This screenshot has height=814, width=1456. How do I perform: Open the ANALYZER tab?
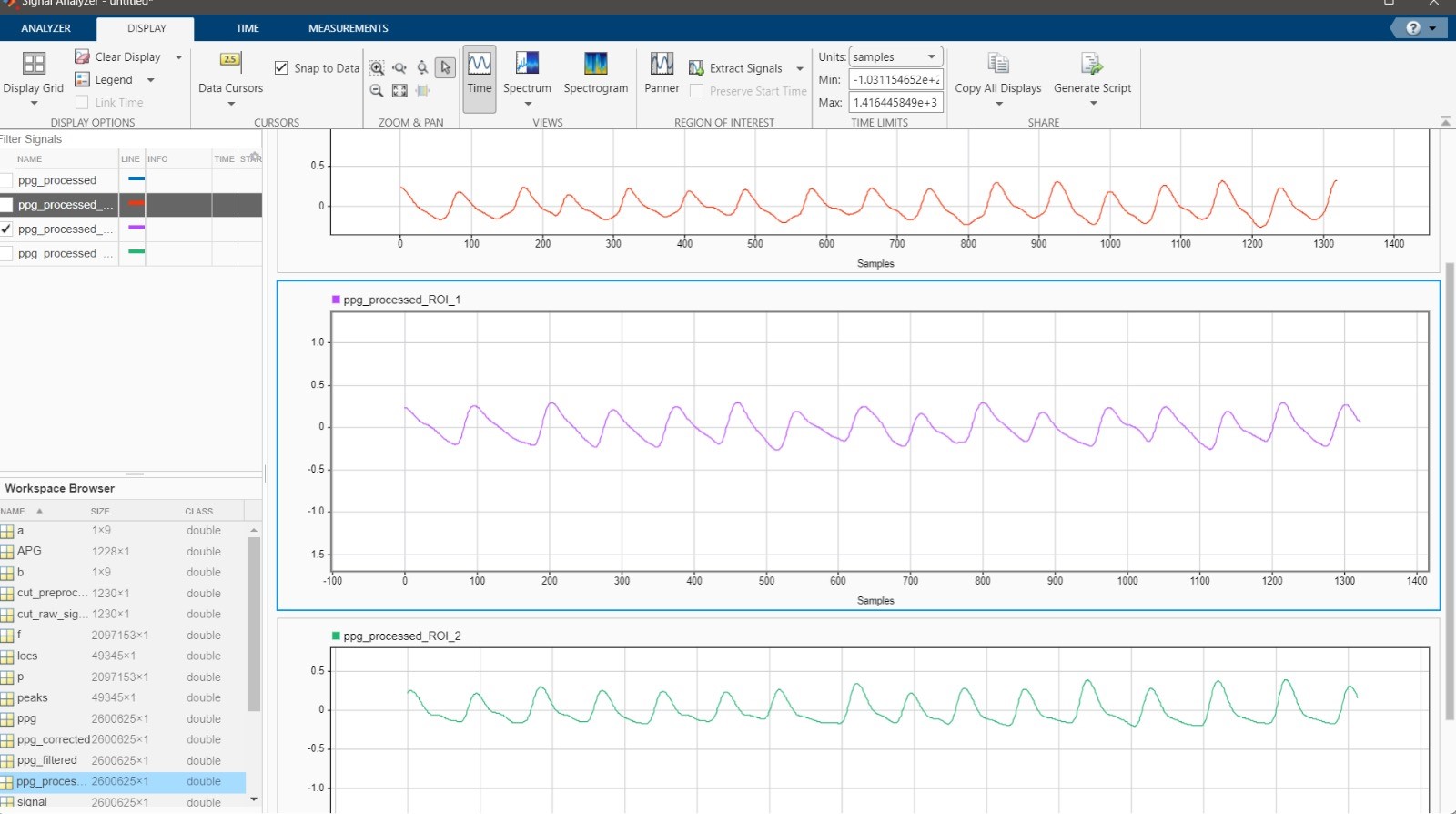coord(45,28)
